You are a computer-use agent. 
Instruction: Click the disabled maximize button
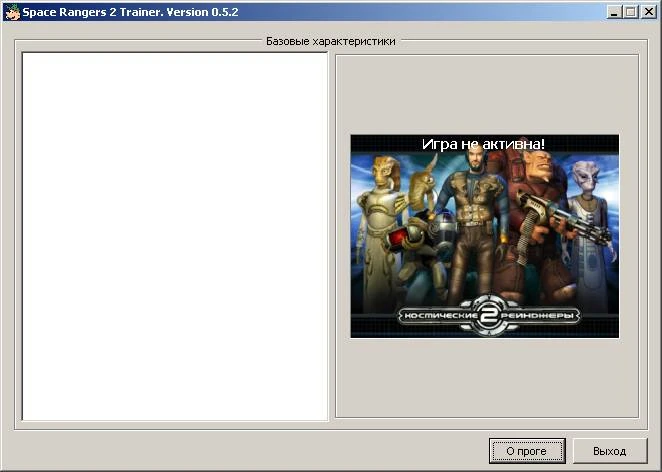pos(630,12)
